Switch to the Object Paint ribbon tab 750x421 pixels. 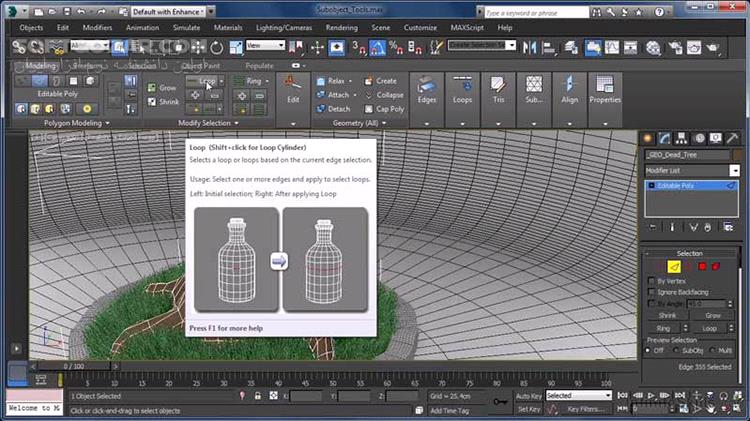(x=201, y=66)
